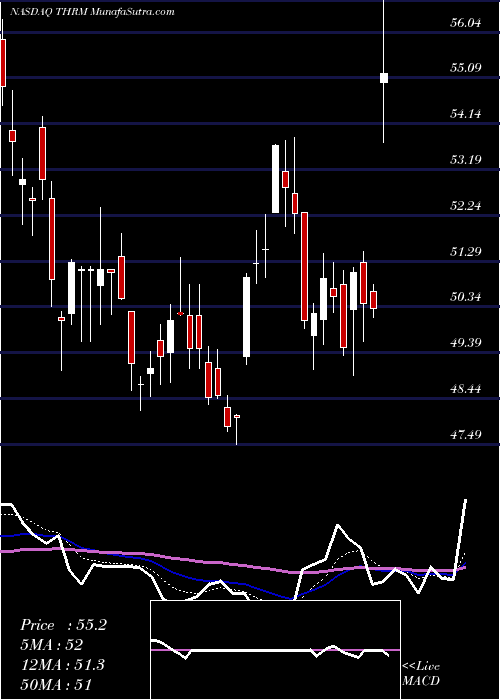Image resolution: width=500 pixels, height=700 pixels.
Task: Select the 52.24 price axis label
Action: pyautogui.click(x=465, y=206)
